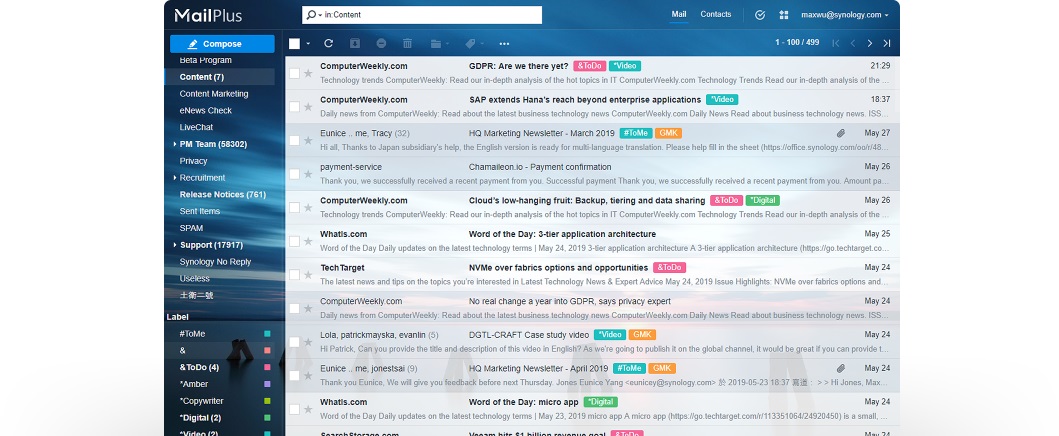Check the Cloud's low-hanging fruit email

294,208
